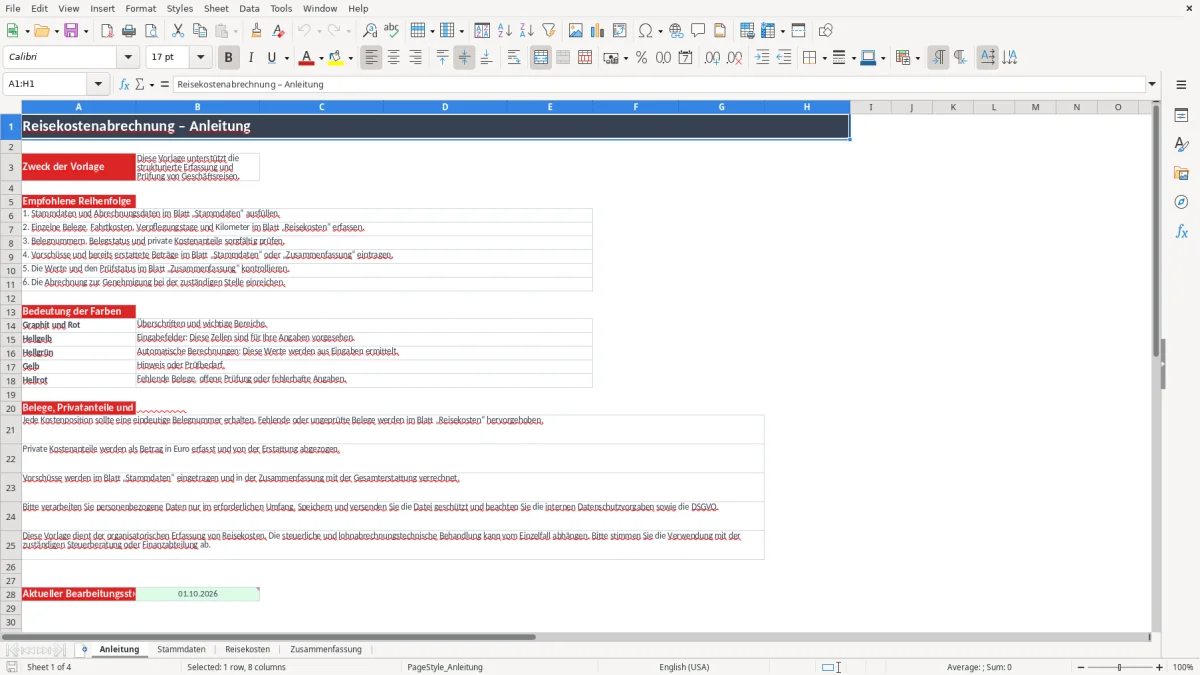This screenshot has width=1200, height=675.
Task: Select column D header
Action: point(445,107)
